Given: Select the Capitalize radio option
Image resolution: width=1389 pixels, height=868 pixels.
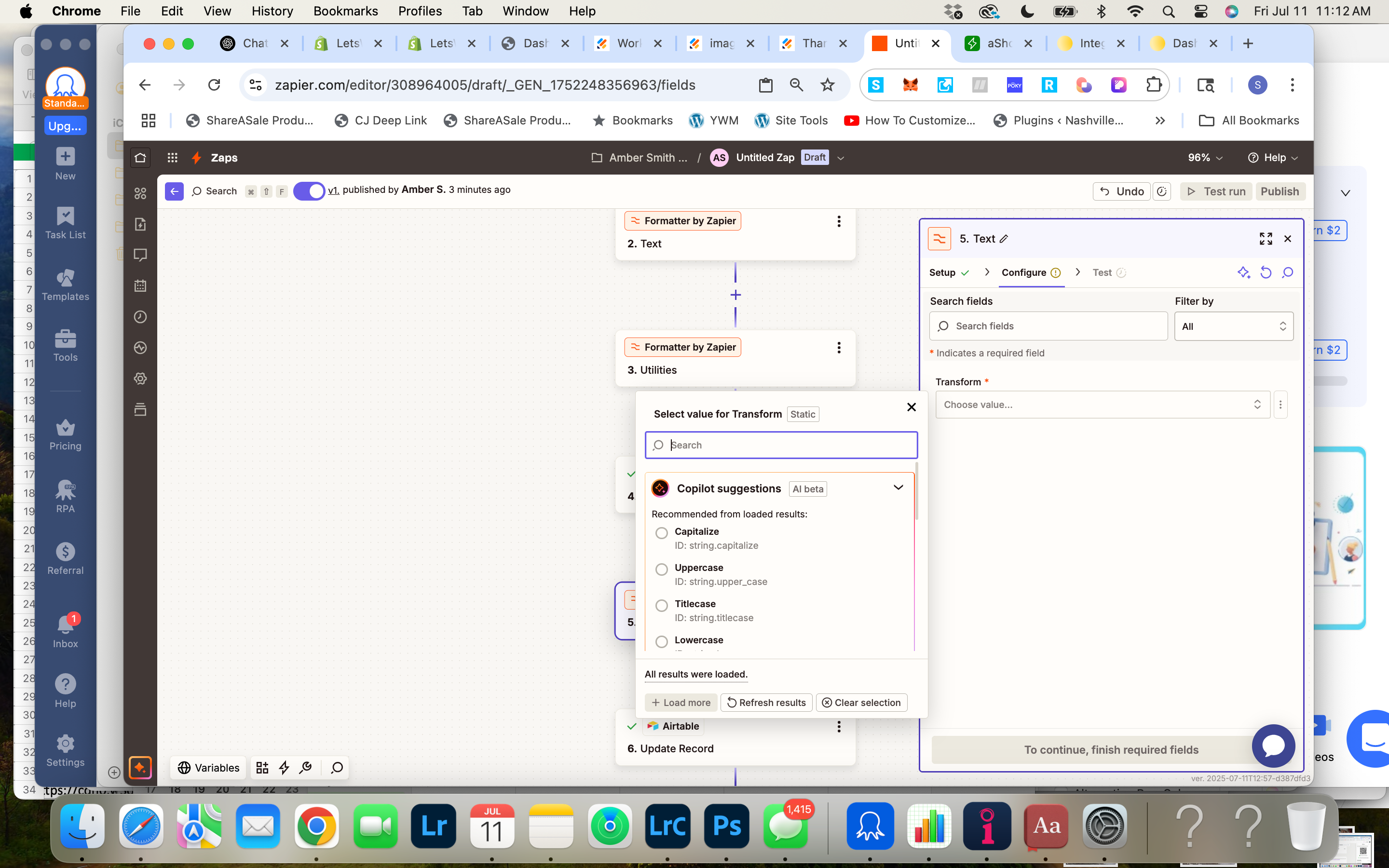Looking at the screenshot, I should pyautogui.click(x=661, y=533).
